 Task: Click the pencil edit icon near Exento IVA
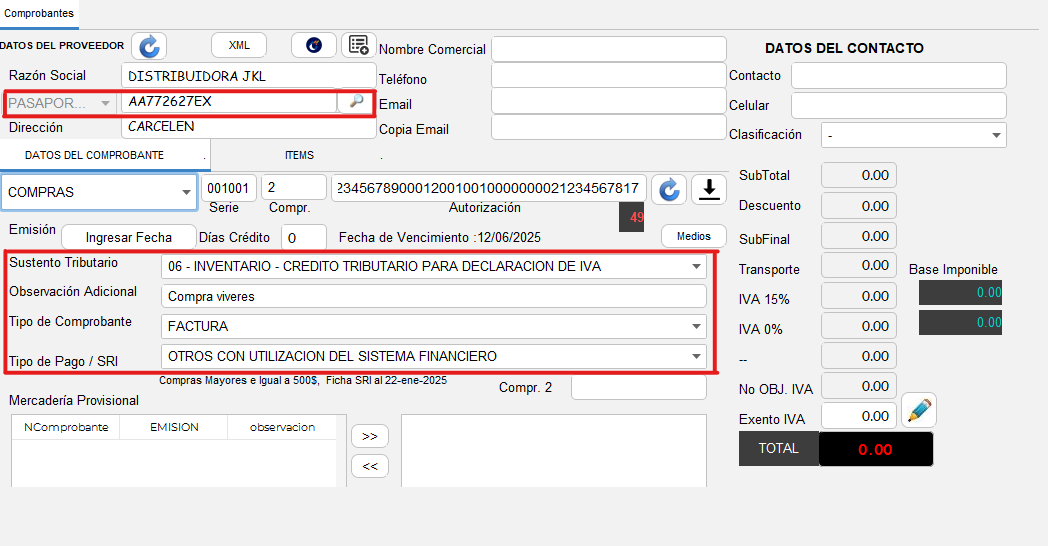pyautogui.click(x=918, y=410)
